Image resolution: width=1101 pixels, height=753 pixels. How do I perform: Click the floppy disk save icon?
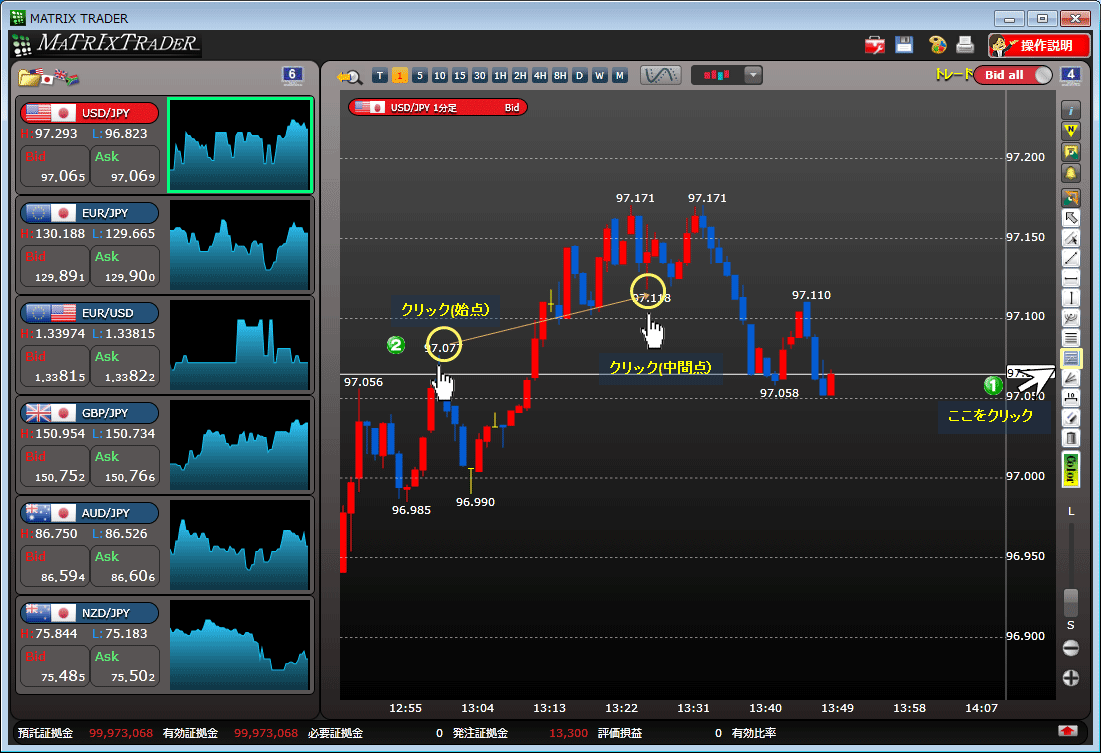click(x=904, y=45)
